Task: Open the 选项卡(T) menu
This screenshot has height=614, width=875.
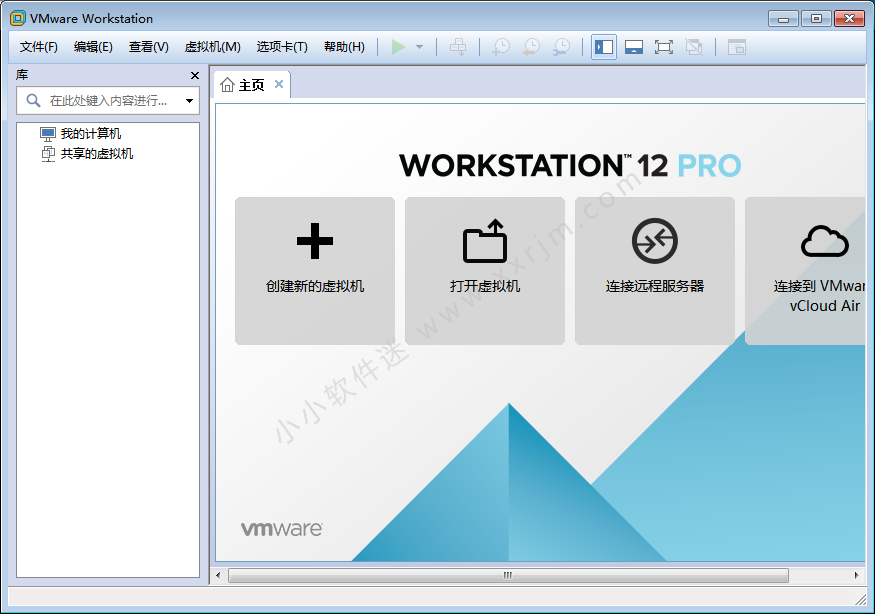Action: pyautogui.click(x=282, y=47)
